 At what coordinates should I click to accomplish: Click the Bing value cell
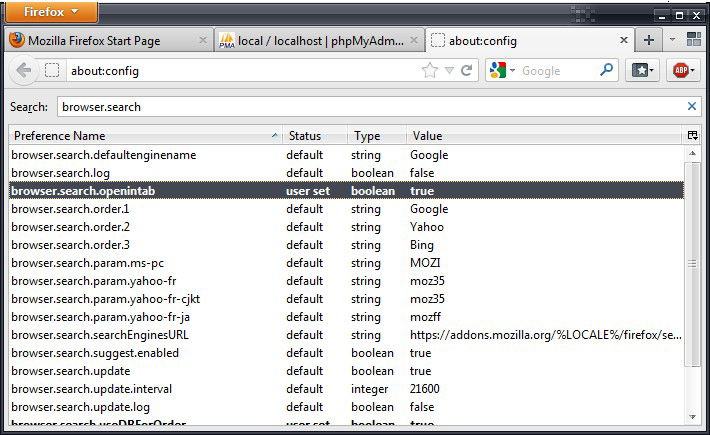422,245
